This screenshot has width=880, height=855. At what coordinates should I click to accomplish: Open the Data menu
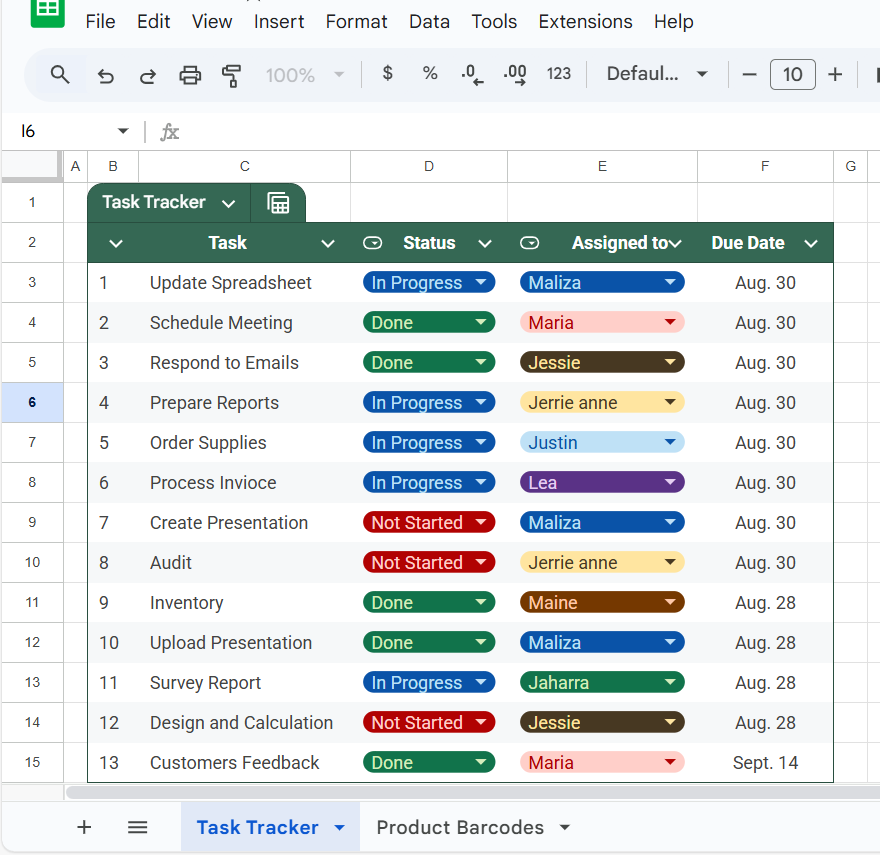tap(429, 21)
